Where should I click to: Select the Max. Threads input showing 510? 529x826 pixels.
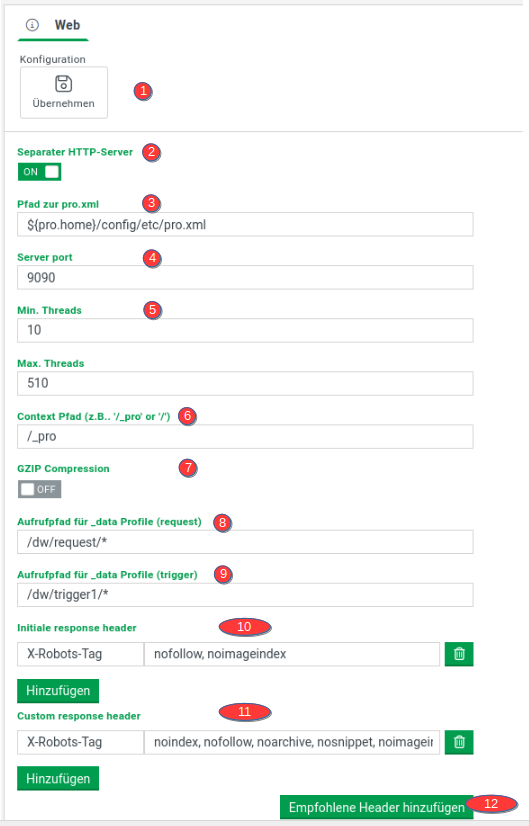click(245, 384)
